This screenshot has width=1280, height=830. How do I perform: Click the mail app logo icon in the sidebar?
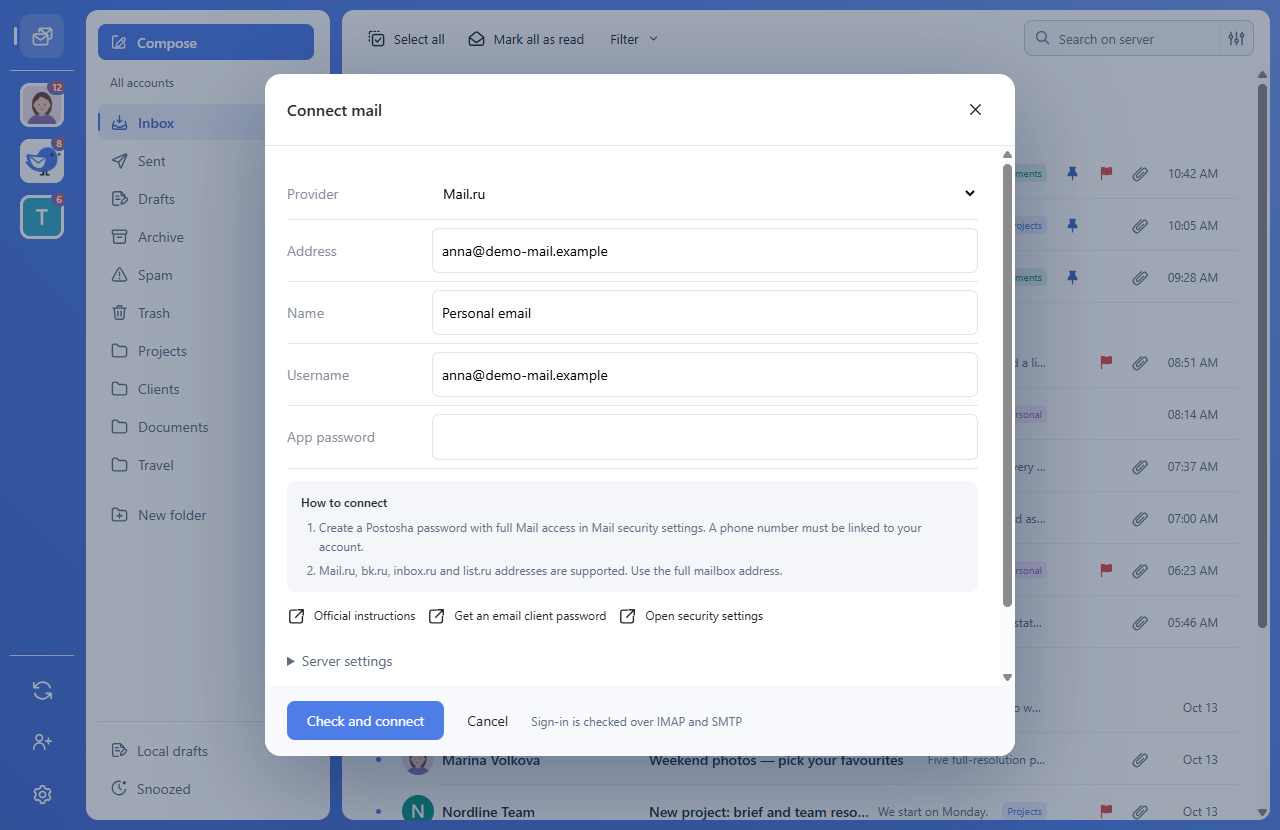click(x=42, y=36)
